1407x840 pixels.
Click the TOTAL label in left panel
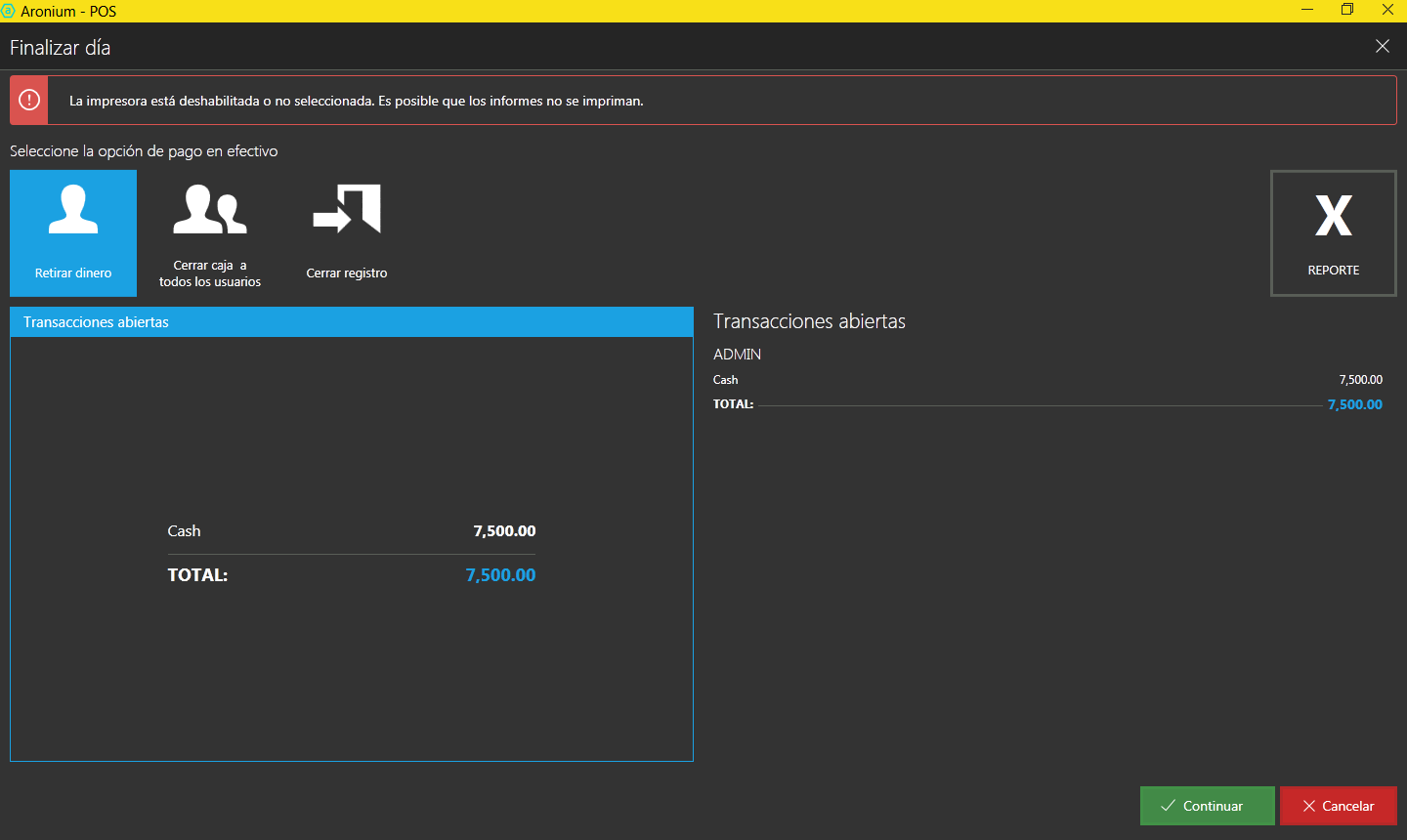[x=197, y=575]
